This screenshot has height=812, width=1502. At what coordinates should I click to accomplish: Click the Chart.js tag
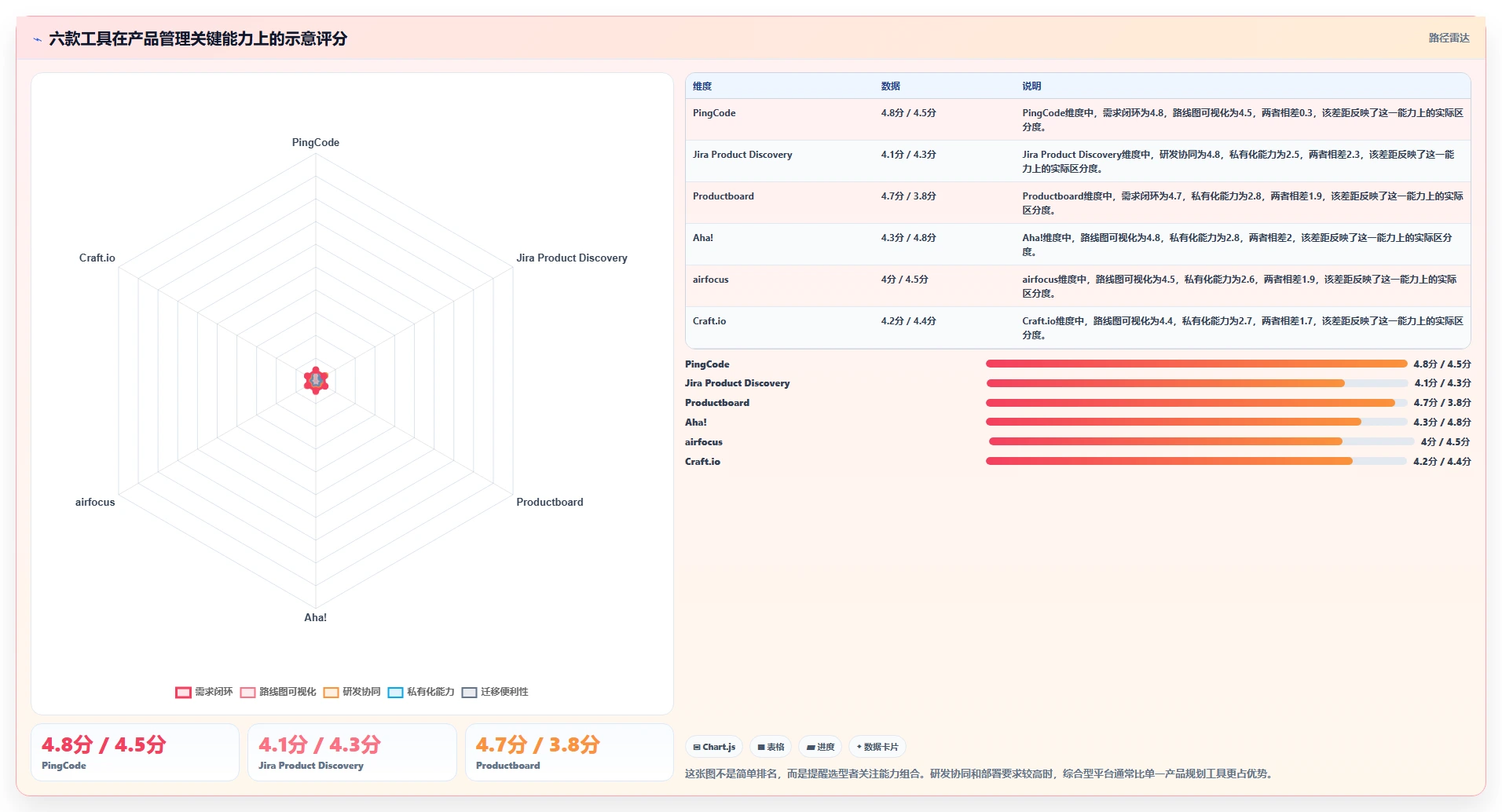[x=714, y=747]
